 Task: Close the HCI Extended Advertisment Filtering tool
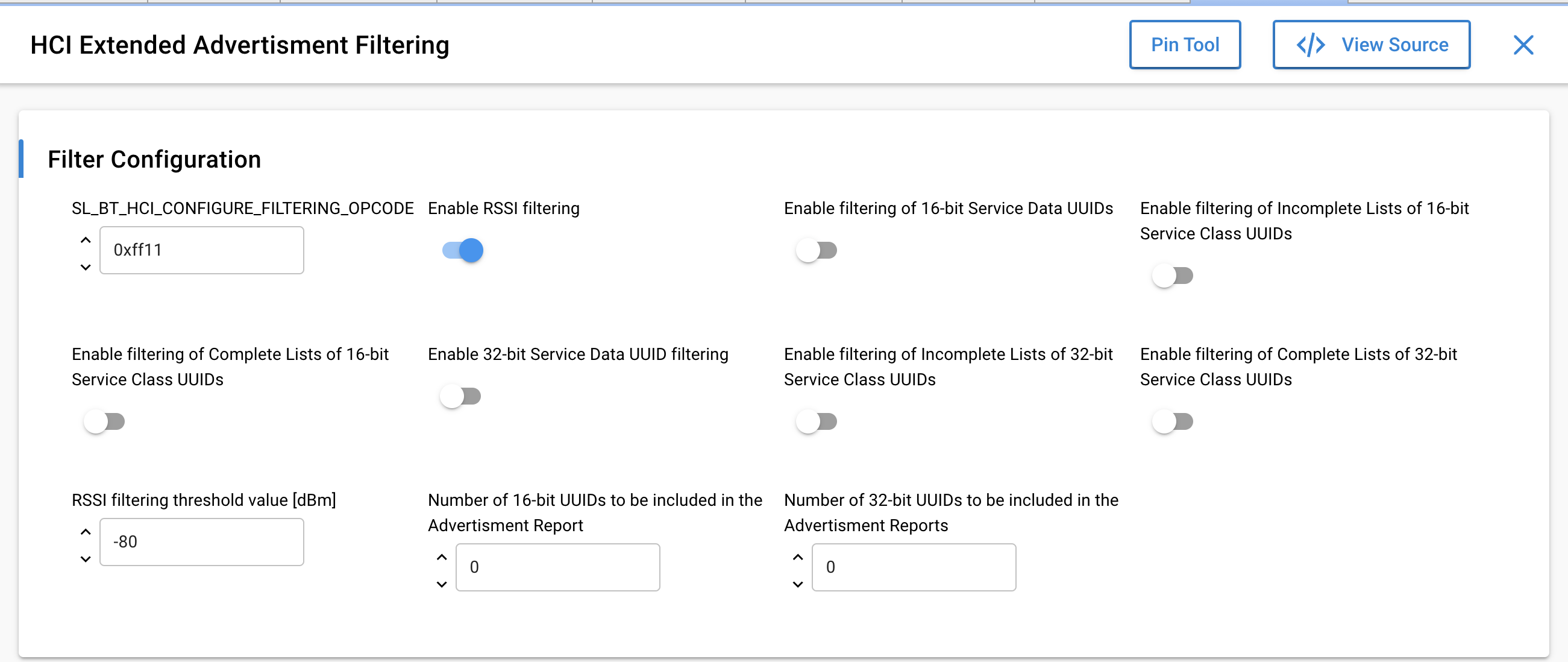pyautogui.click(x=1524, y=45)
